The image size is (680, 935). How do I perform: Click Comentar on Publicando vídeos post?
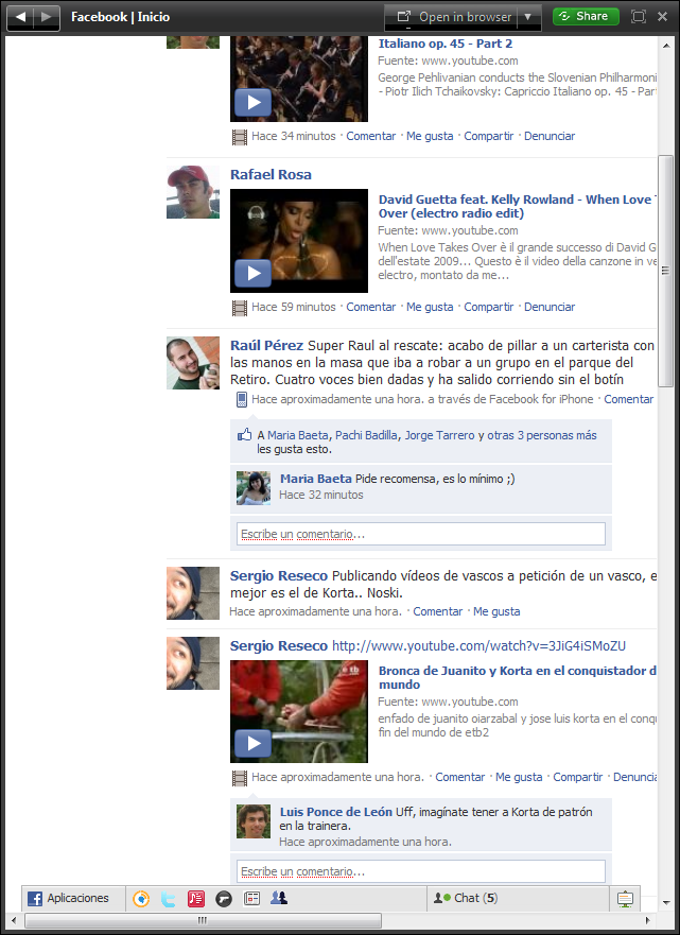[x=438, y=612]
